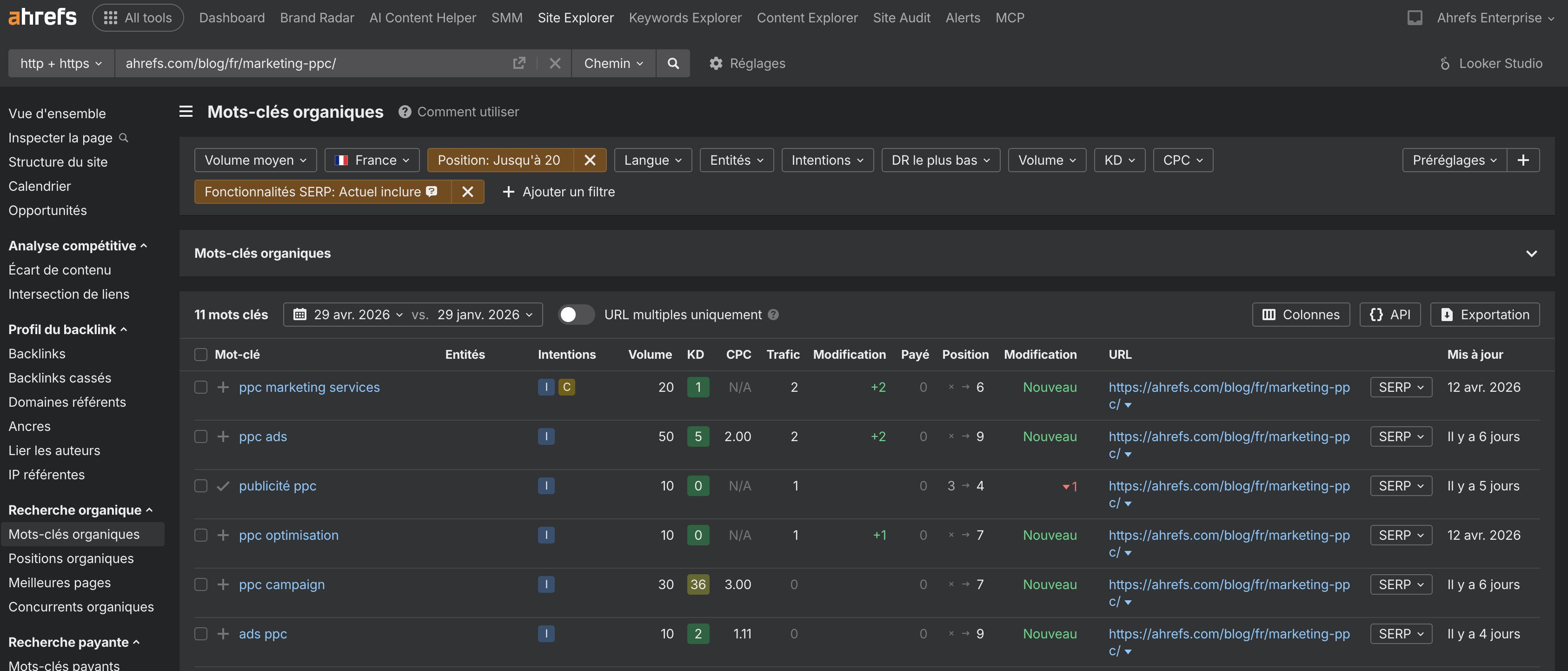Open the KD filter dropdown
The width and height of the screenshot is (1568, 671).
coord(1120,160)
